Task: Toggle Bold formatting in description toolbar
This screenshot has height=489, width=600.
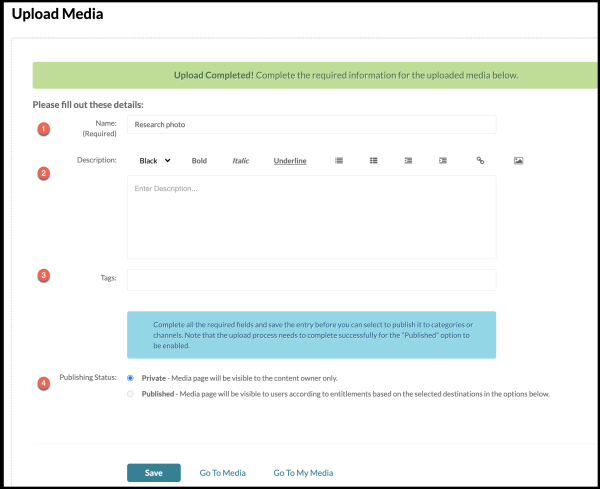Action: pos(199,161)
